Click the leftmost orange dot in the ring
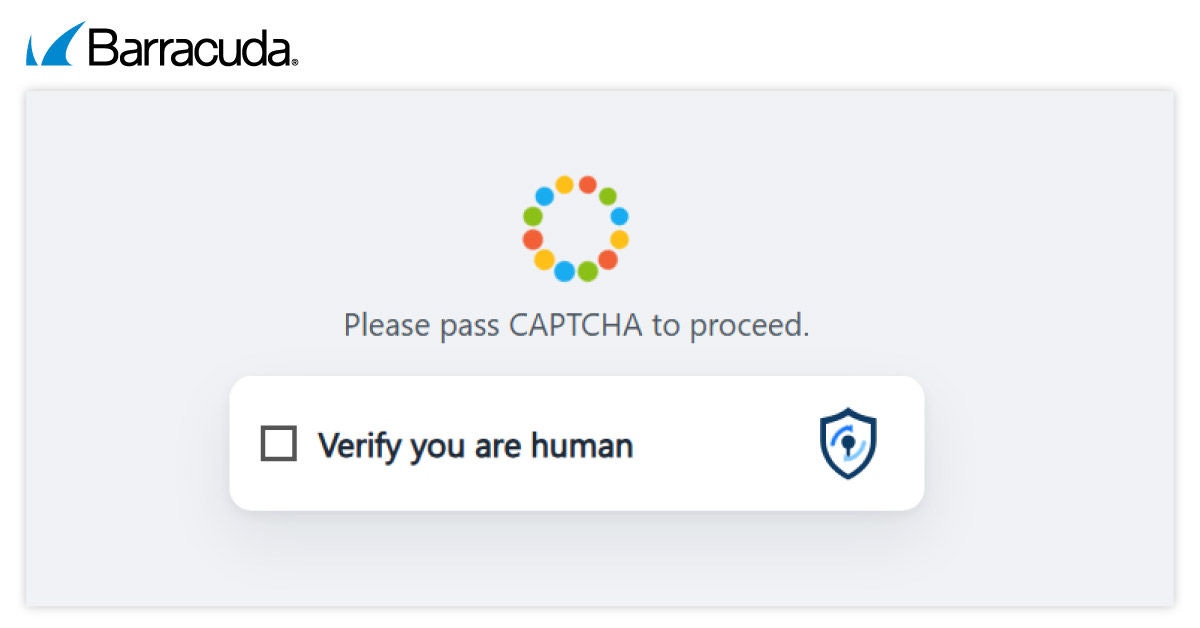 point(533,240)
